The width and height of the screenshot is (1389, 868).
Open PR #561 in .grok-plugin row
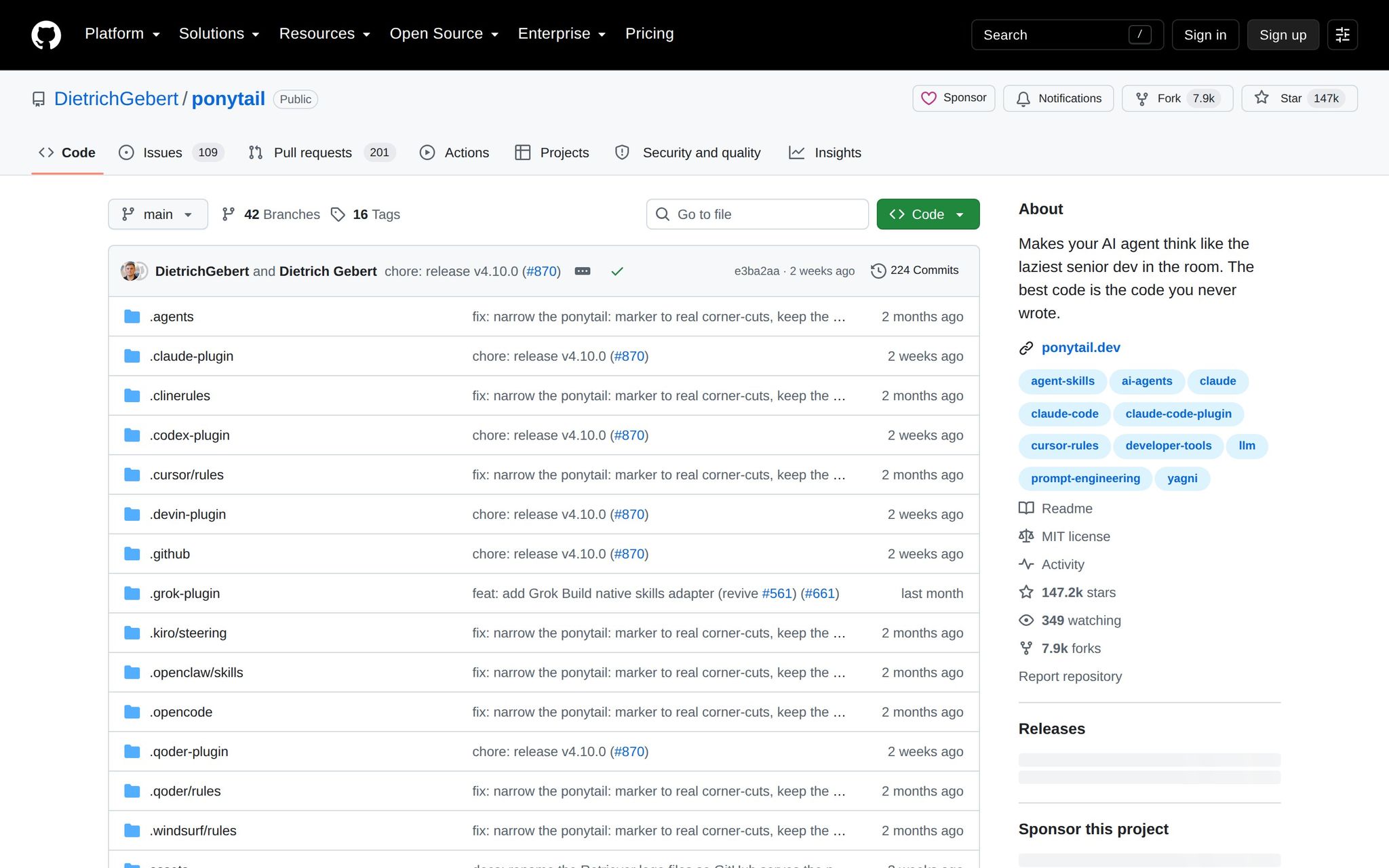coord(777,593)
